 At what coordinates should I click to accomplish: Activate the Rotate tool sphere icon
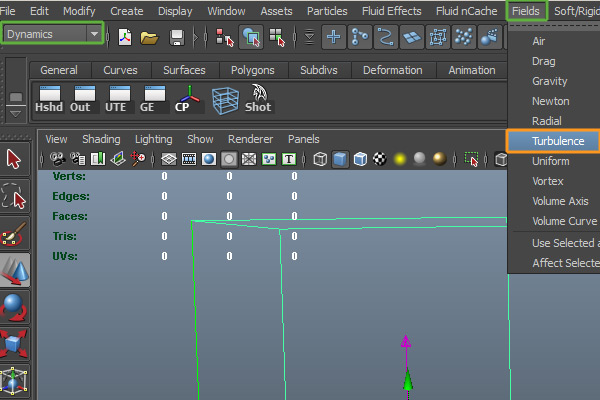coord(14,307)
